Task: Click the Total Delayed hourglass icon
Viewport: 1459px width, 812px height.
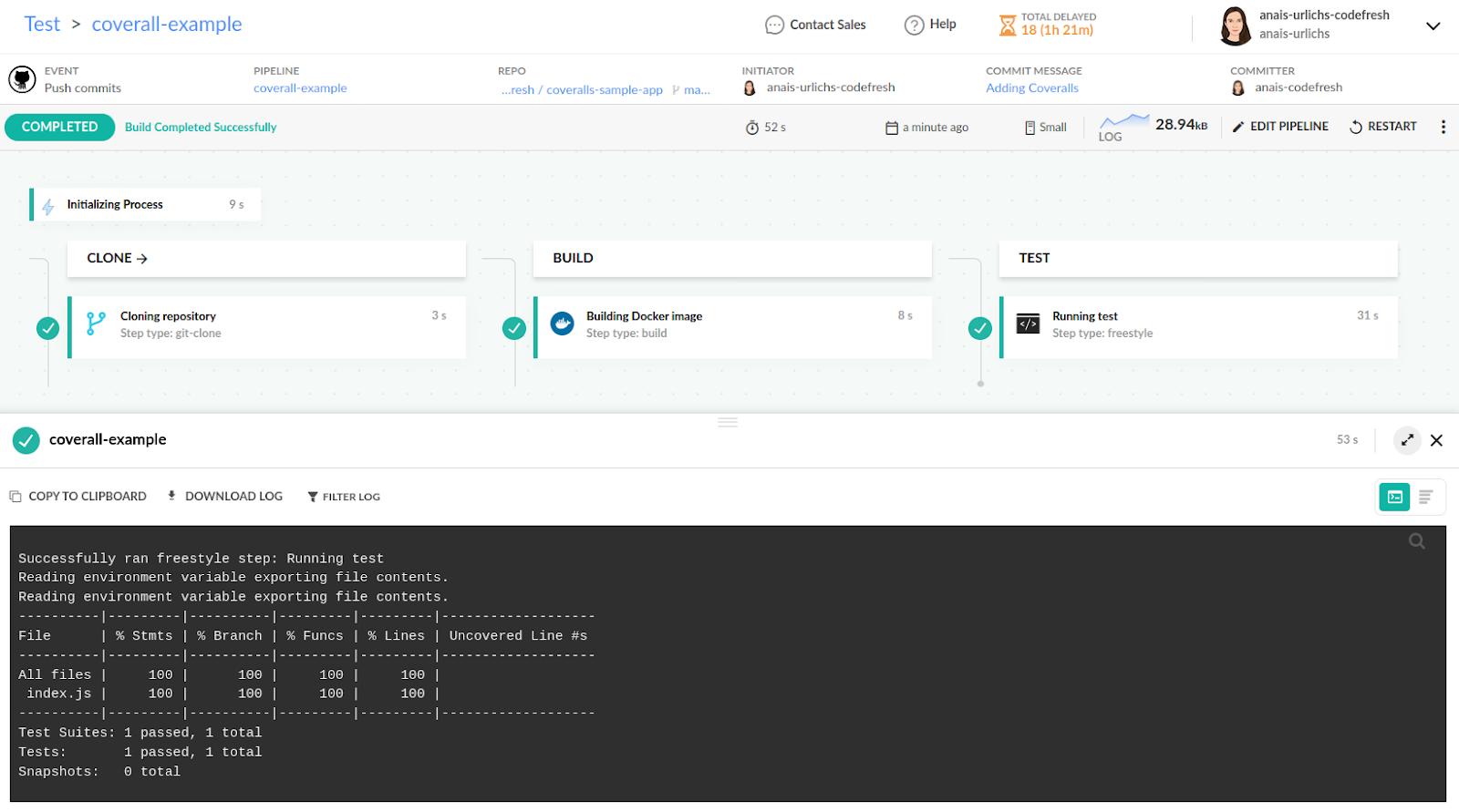Action: (x=1007, y=25)
